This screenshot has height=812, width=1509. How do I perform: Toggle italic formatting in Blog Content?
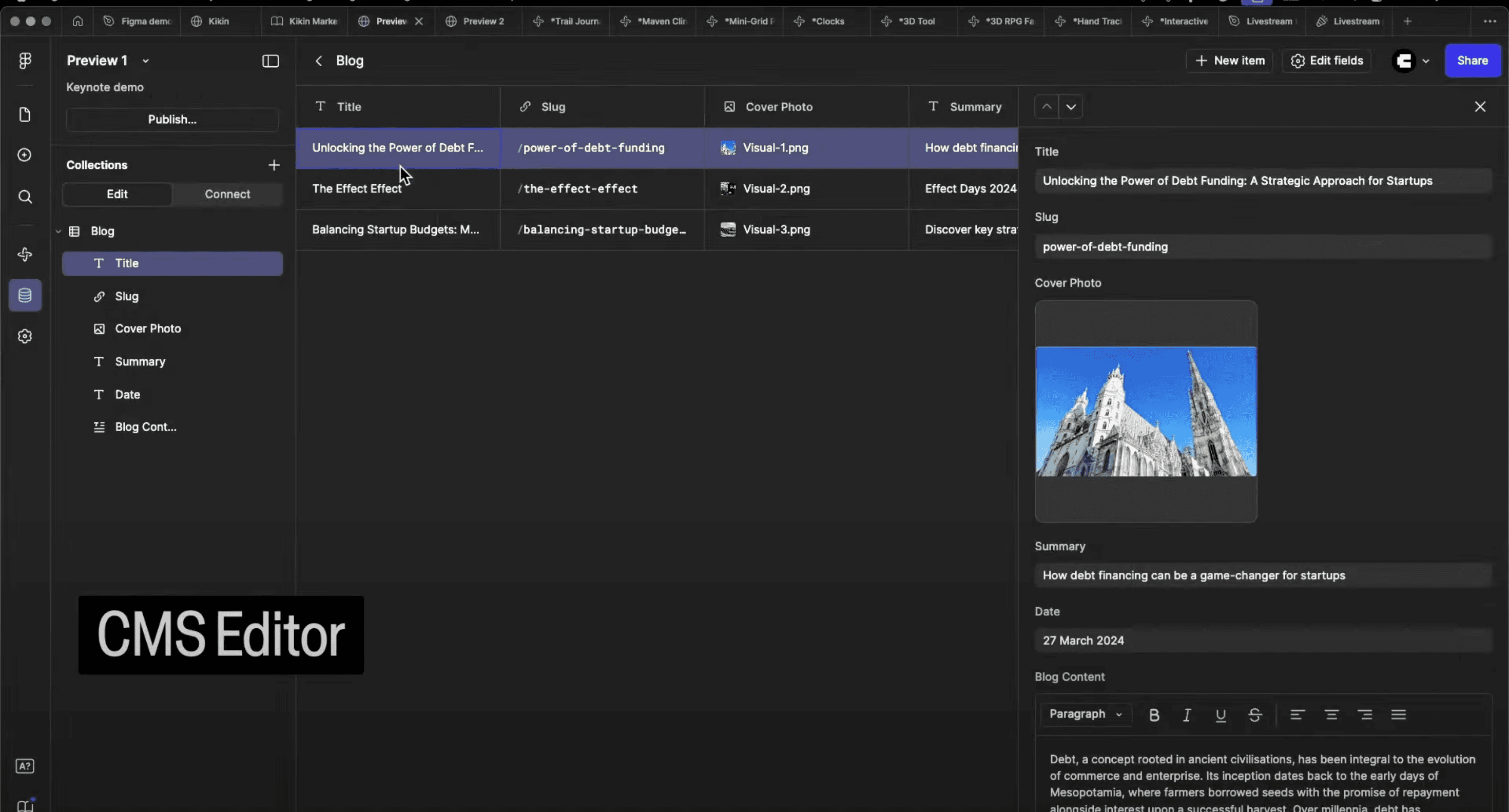pyautogui.click(x=1187, y=715)
